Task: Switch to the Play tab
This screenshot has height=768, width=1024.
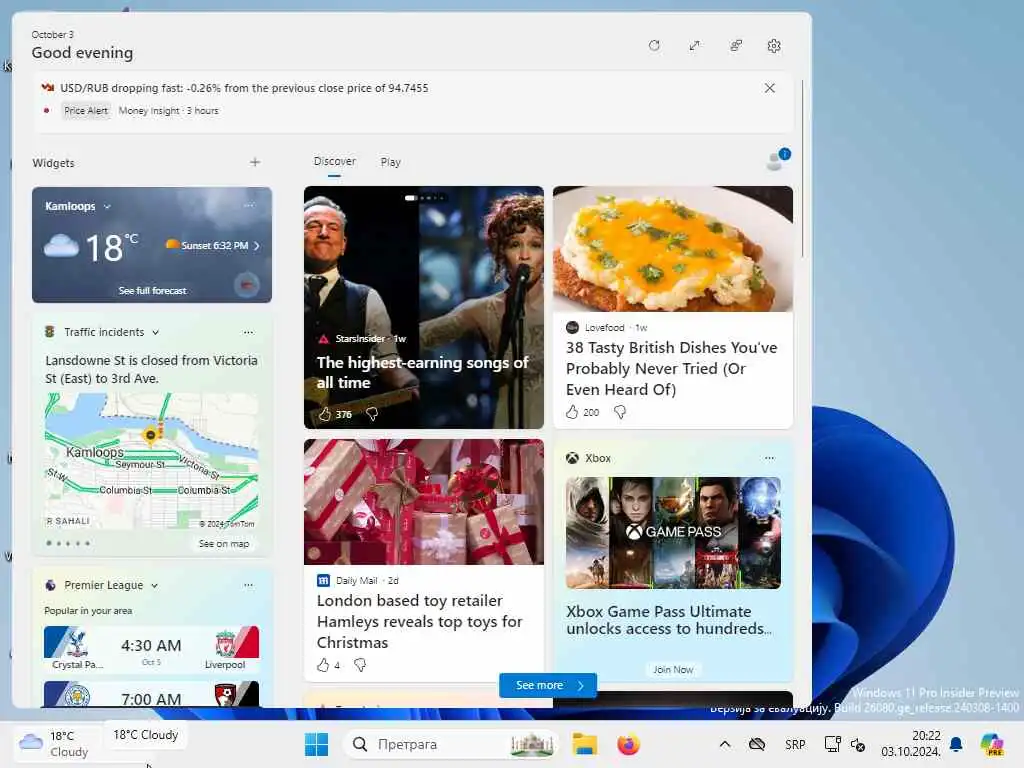Action: click(x=391, y=162)
